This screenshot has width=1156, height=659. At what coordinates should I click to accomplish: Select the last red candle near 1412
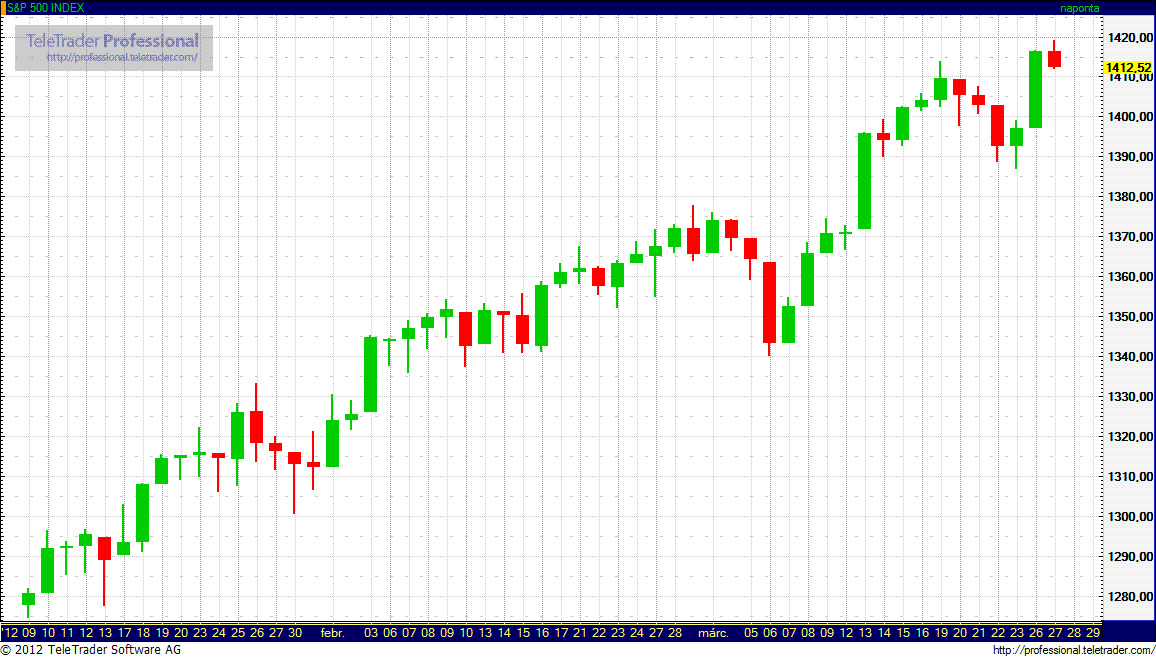(1054, 59)
